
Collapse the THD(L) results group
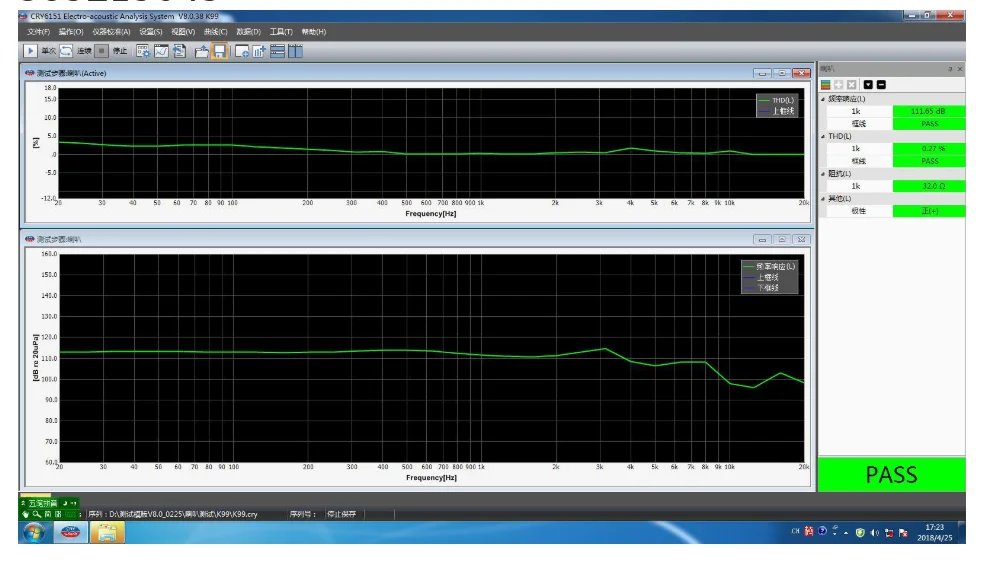click(x=823, y=136)
